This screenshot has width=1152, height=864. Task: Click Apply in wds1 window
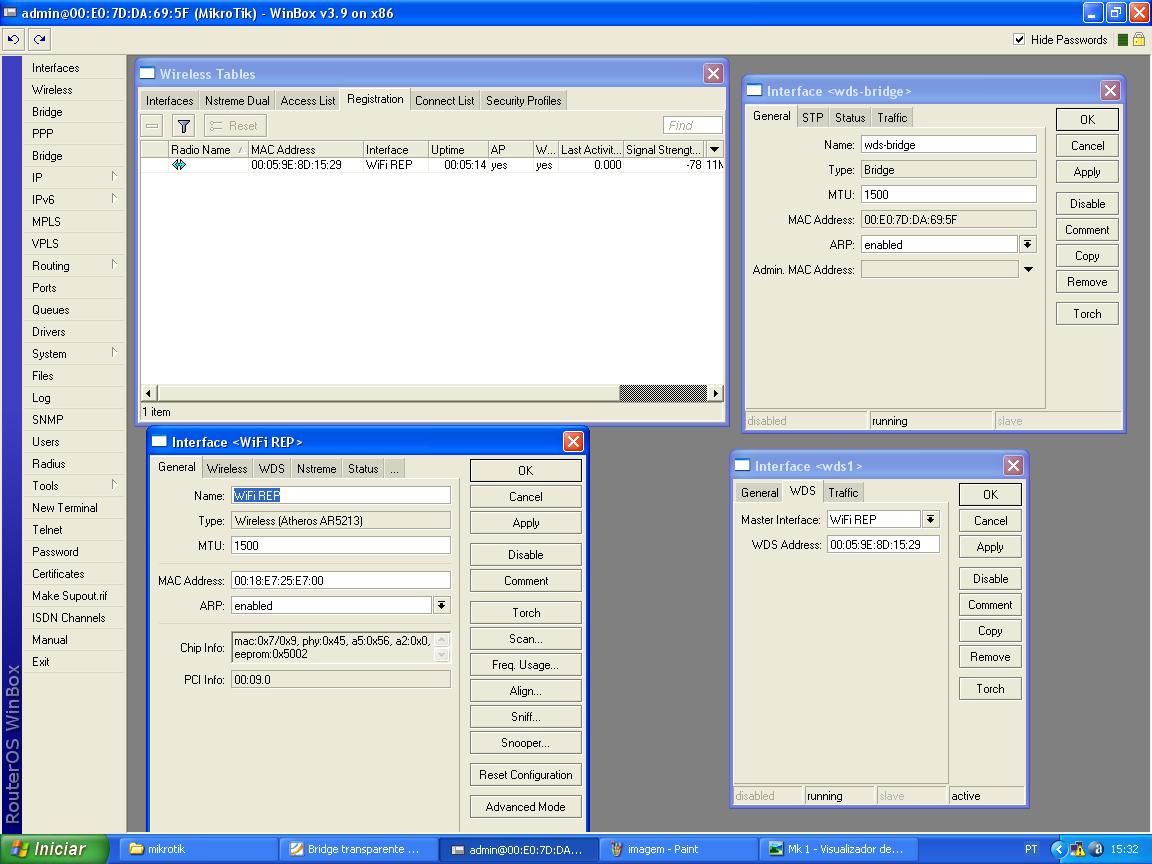click(x=990, y=547)
